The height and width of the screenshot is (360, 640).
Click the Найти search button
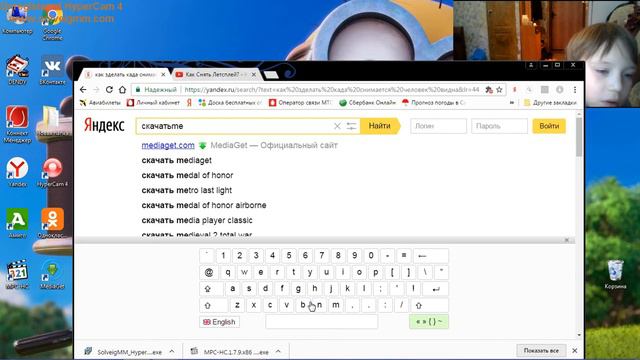tap(380, 126)
